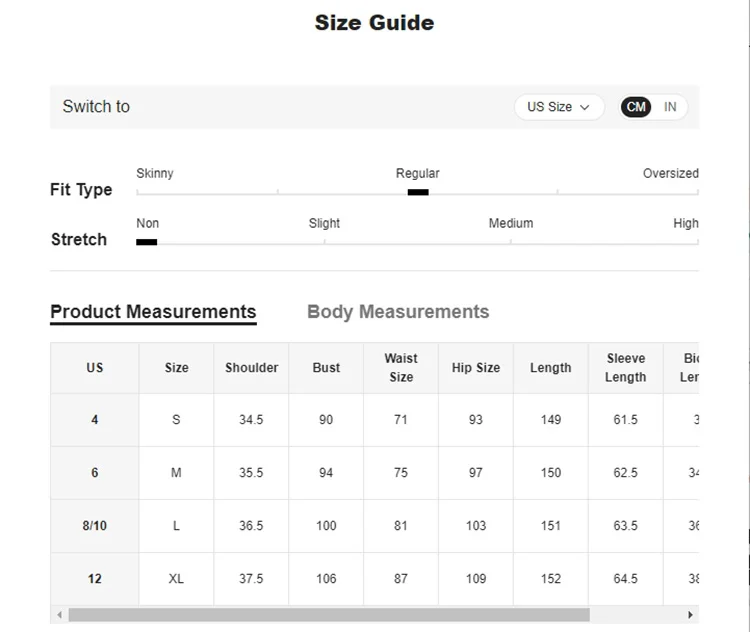
Task: Click the L size cell
Action: (x=176, y=526)
